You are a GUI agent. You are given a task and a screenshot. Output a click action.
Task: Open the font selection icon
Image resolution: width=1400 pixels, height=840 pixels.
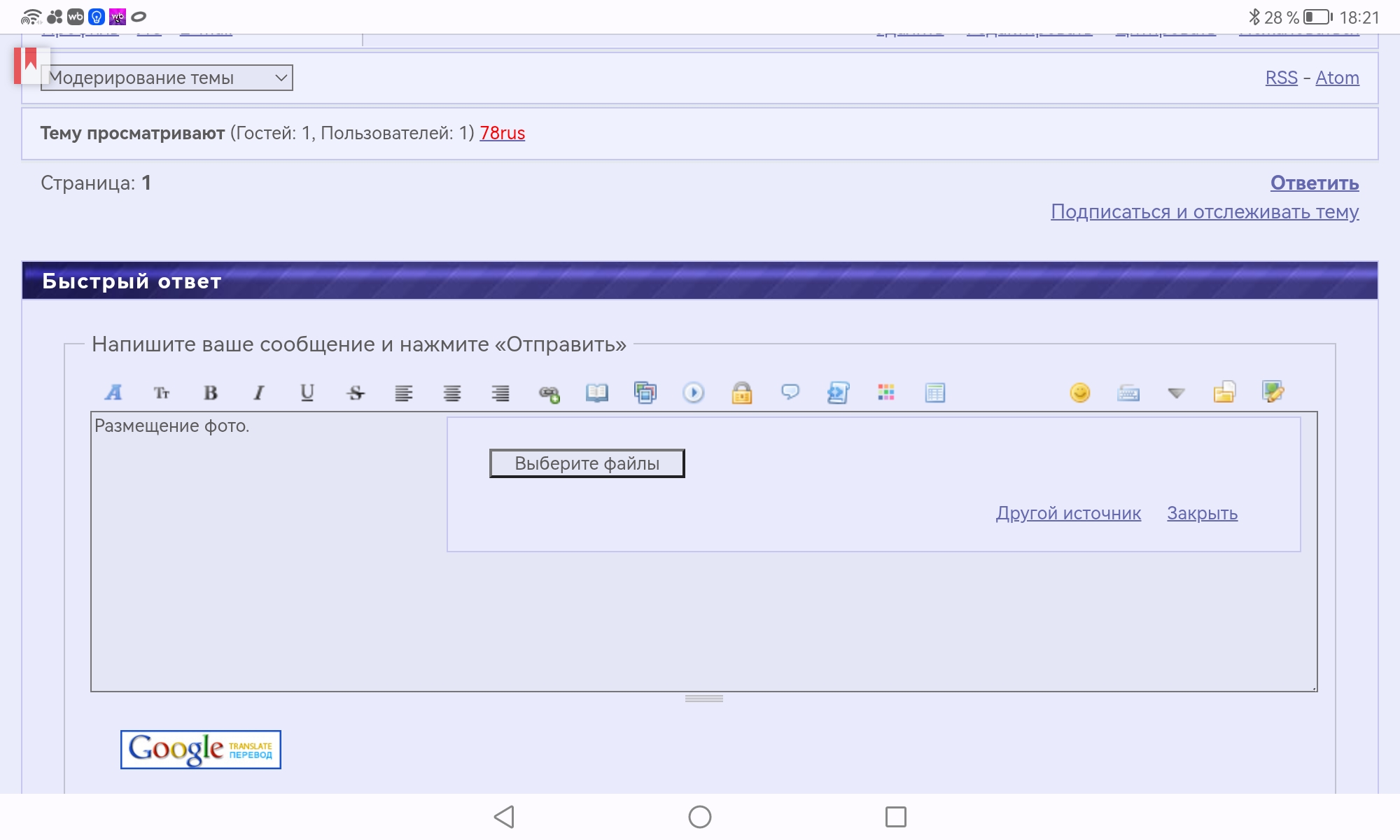113,393
